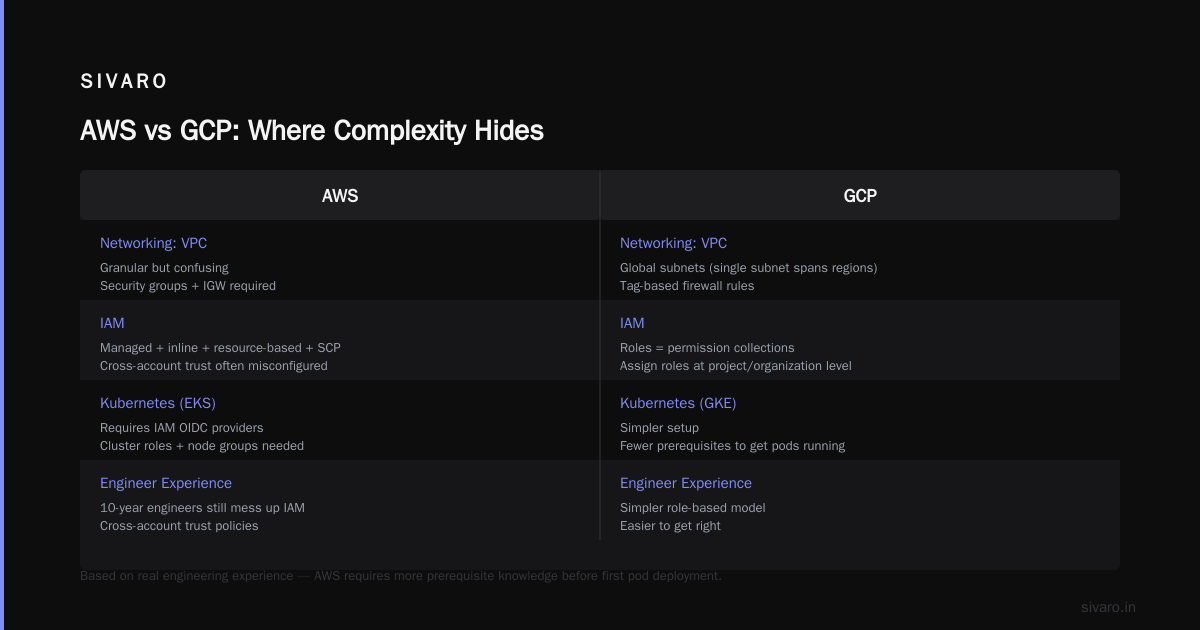This screenshot has height=630, width=1200.
Task: Select "Cross-account trust often misconfigured" line
Action: 214,366
